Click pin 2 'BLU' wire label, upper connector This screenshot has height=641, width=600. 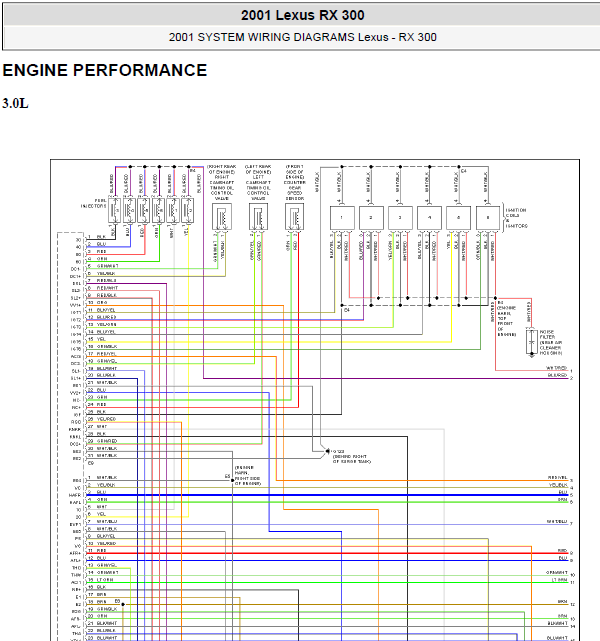101,244
